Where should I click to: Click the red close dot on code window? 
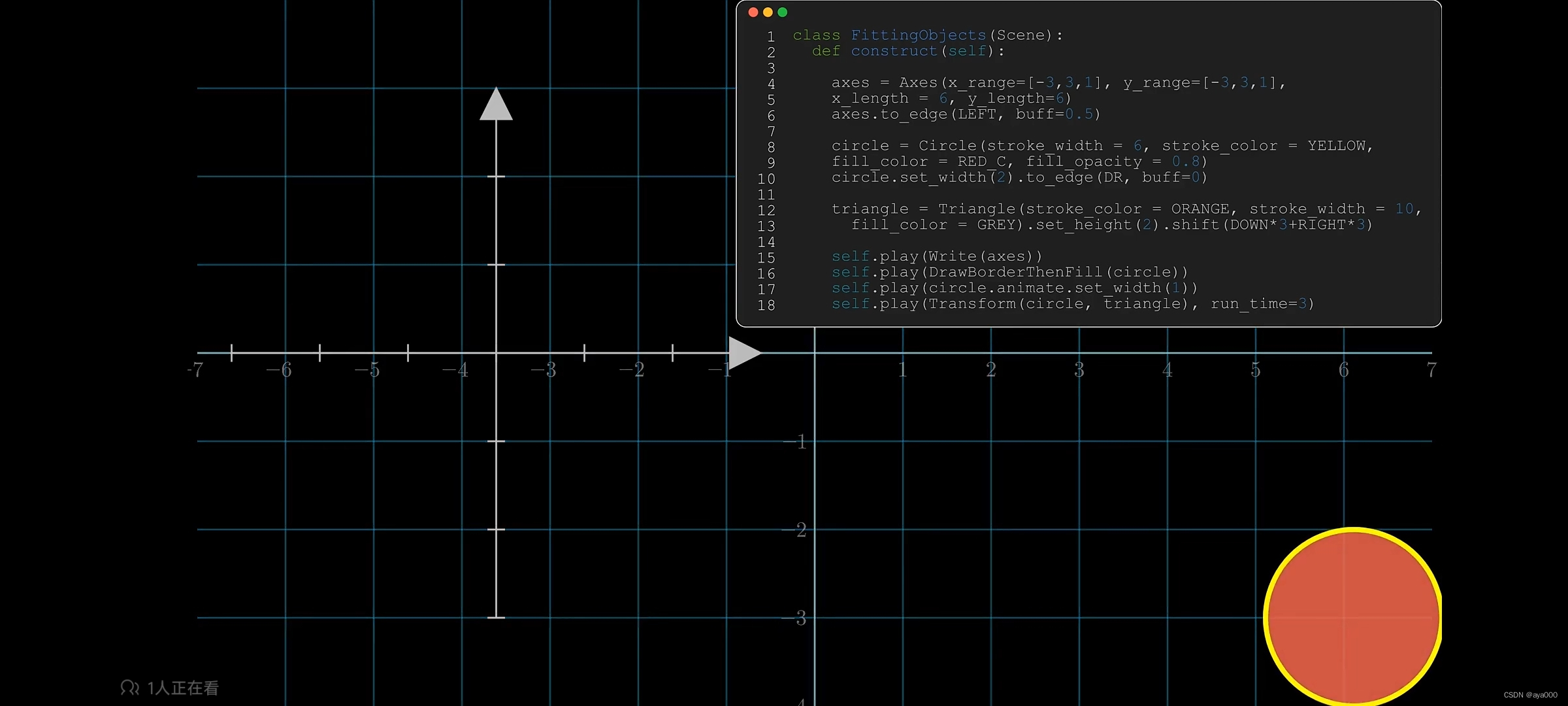point(753,12)
